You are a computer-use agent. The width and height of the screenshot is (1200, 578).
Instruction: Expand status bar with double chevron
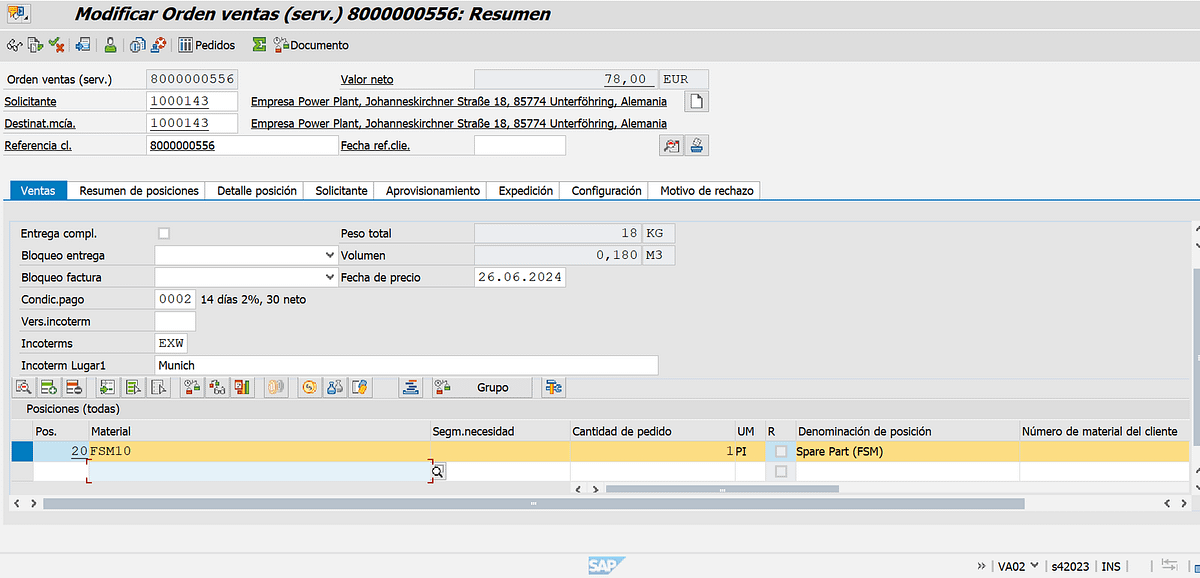[981, 566]
